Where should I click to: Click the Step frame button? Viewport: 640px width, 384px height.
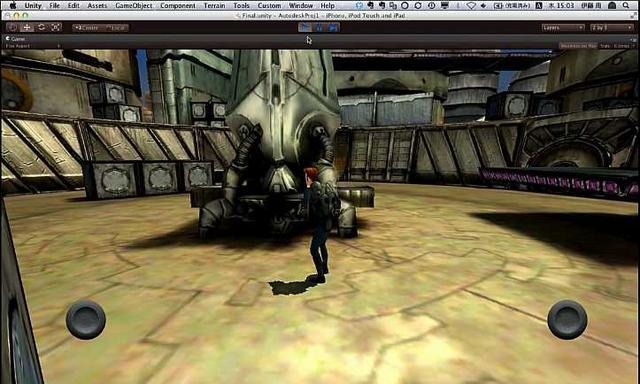[333, 27]
